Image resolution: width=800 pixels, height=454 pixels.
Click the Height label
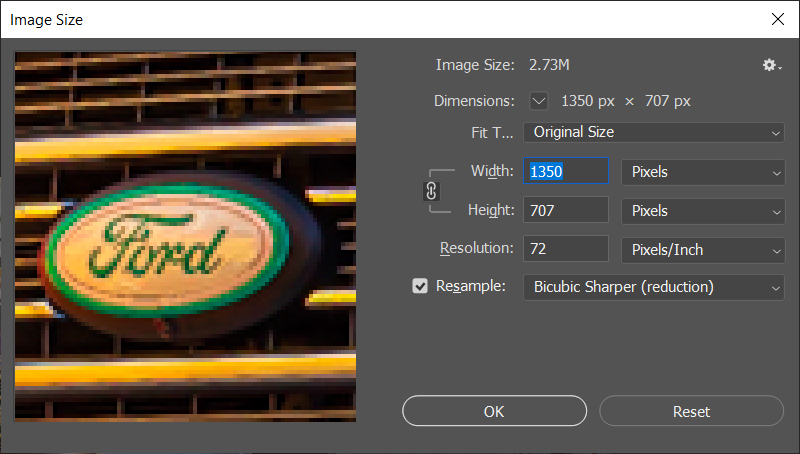point(491,210)
